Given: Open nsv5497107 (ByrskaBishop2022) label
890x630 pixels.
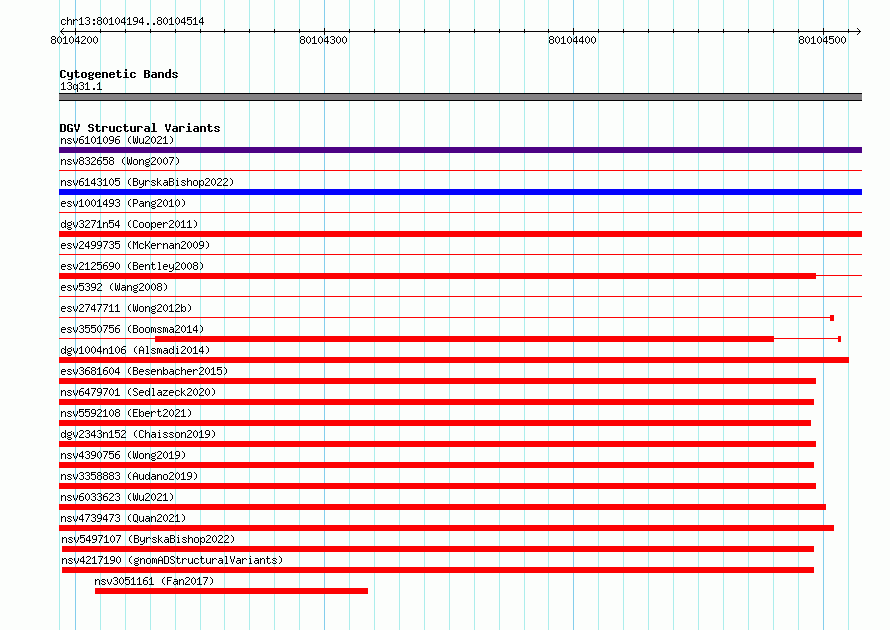Looking at the screenshot, I should coord(148,539).
